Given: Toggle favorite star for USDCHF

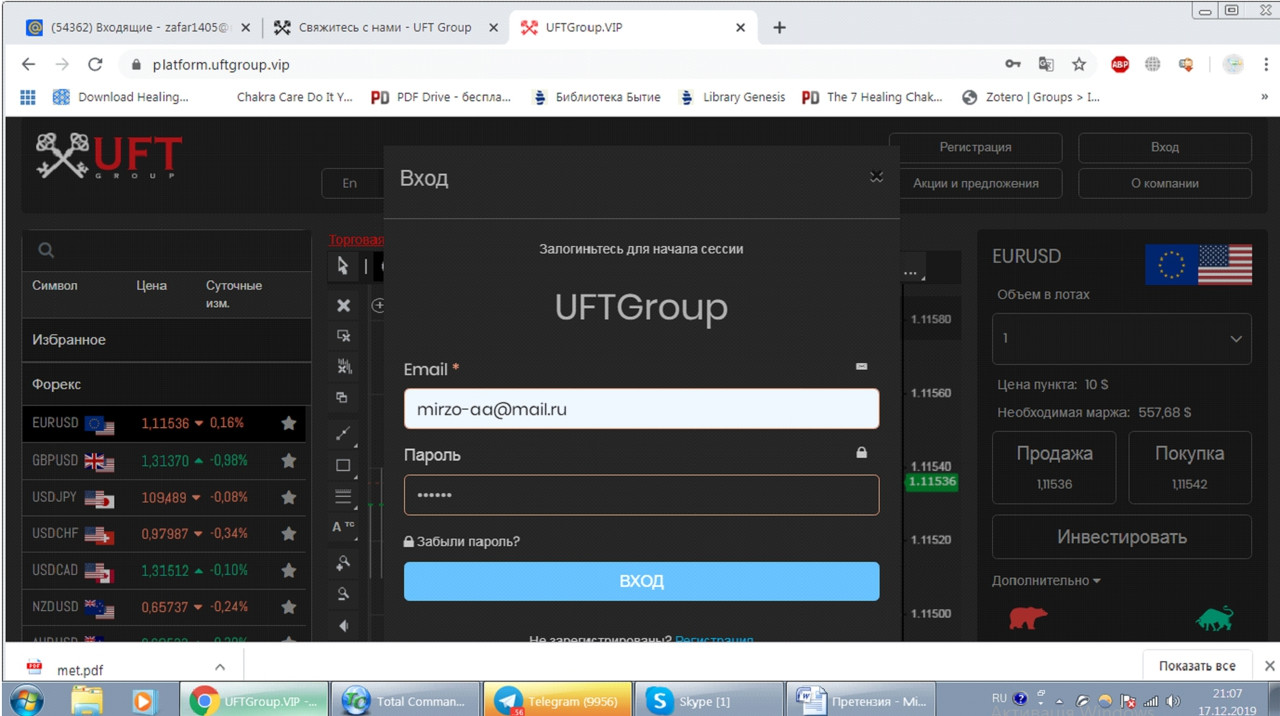Looking at the screenshot, I should 289,534.
